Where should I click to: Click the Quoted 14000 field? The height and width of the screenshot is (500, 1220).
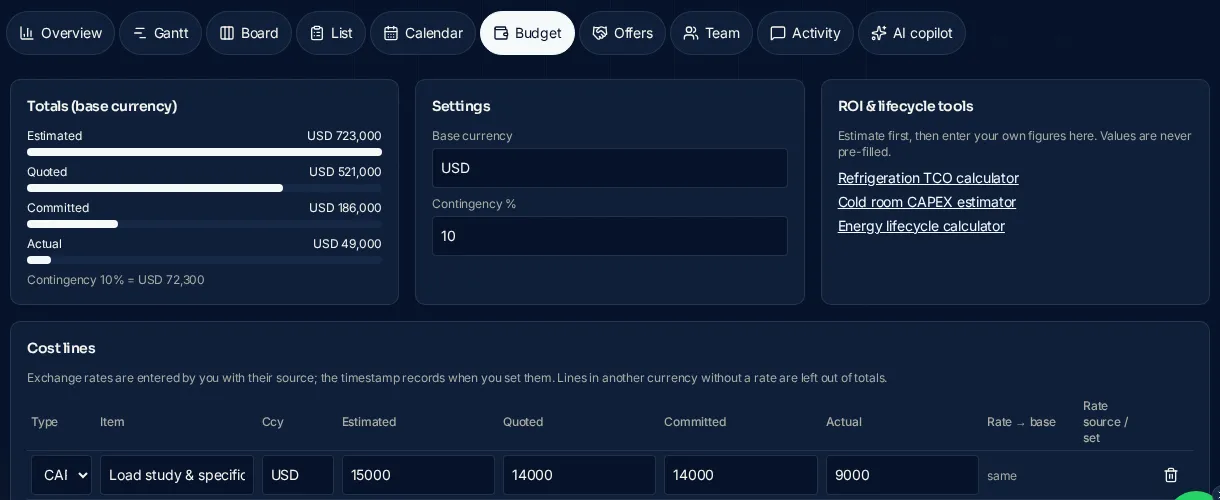click(x=579, y=475)
